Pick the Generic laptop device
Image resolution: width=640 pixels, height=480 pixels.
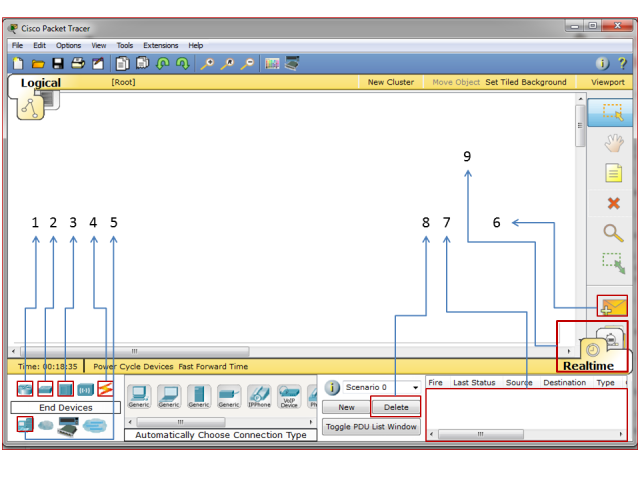pyautogui.click(x=169, y=396)
